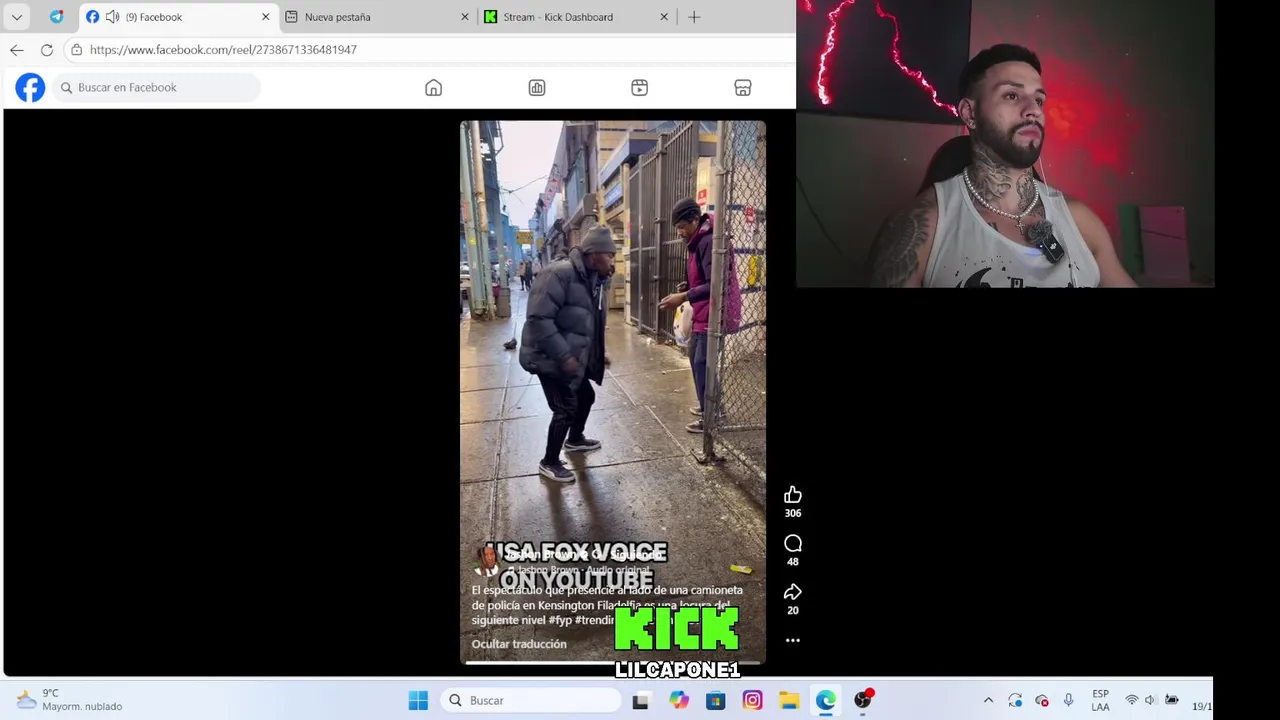Screen dimensions: 1280x720
Task: Click Ocultar traducción link
Action: pos(519,644)
